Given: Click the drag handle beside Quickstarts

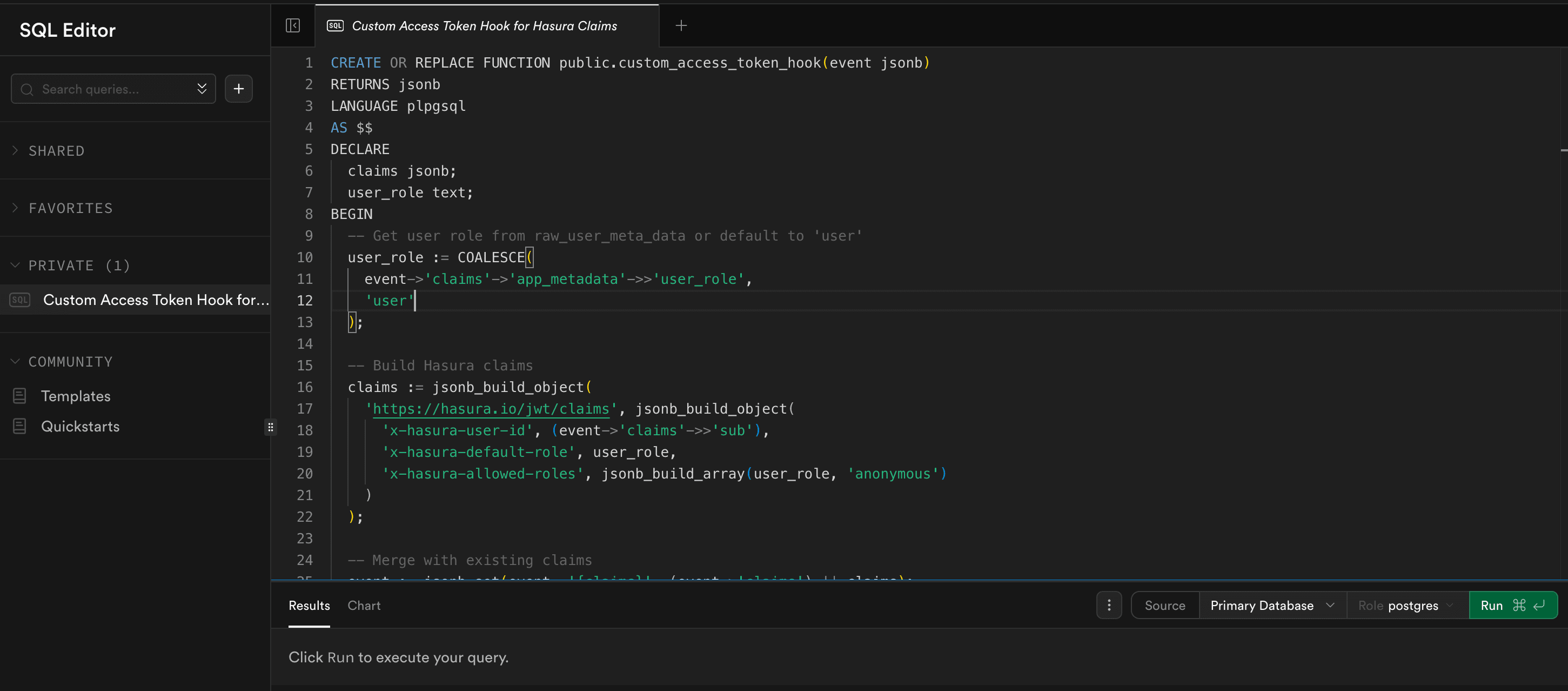Looking at the screenshot, I should 271,427.
